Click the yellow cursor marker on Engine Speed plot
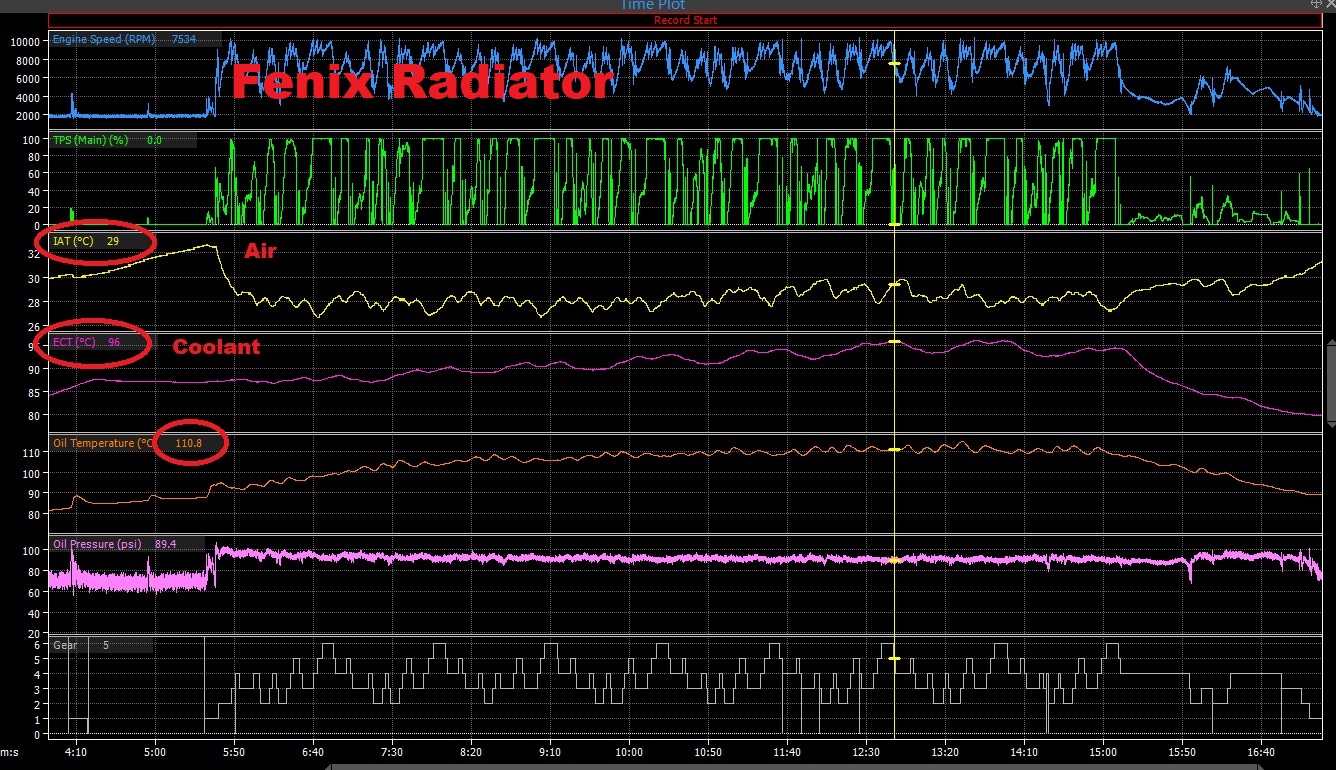Screen dimensions: 1336x770 894,64
